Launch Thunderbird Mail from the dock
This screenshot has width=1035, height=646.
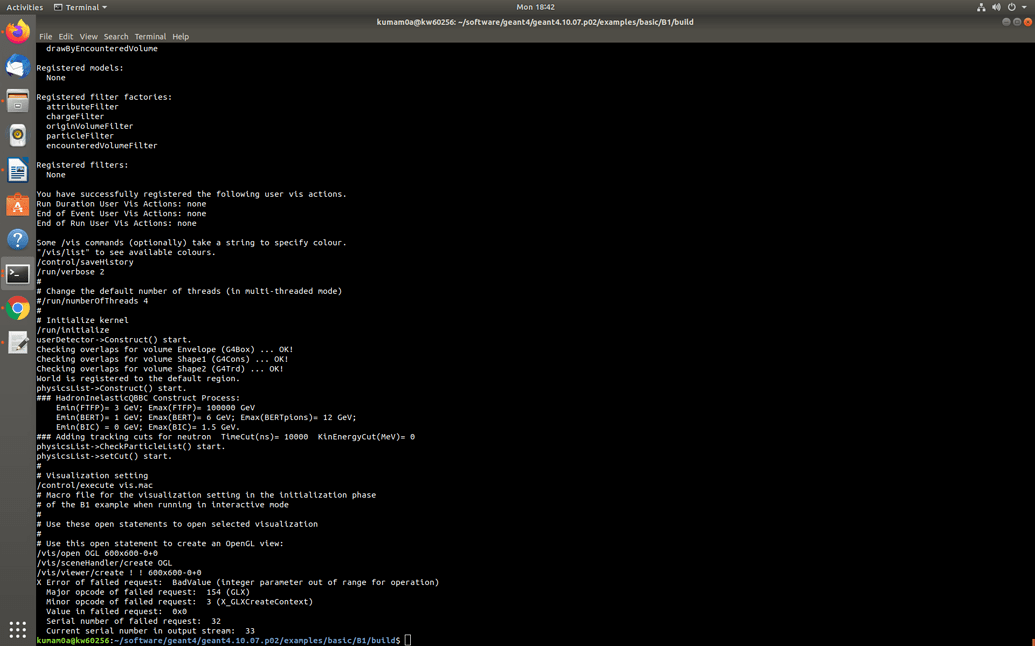(17, 66)
